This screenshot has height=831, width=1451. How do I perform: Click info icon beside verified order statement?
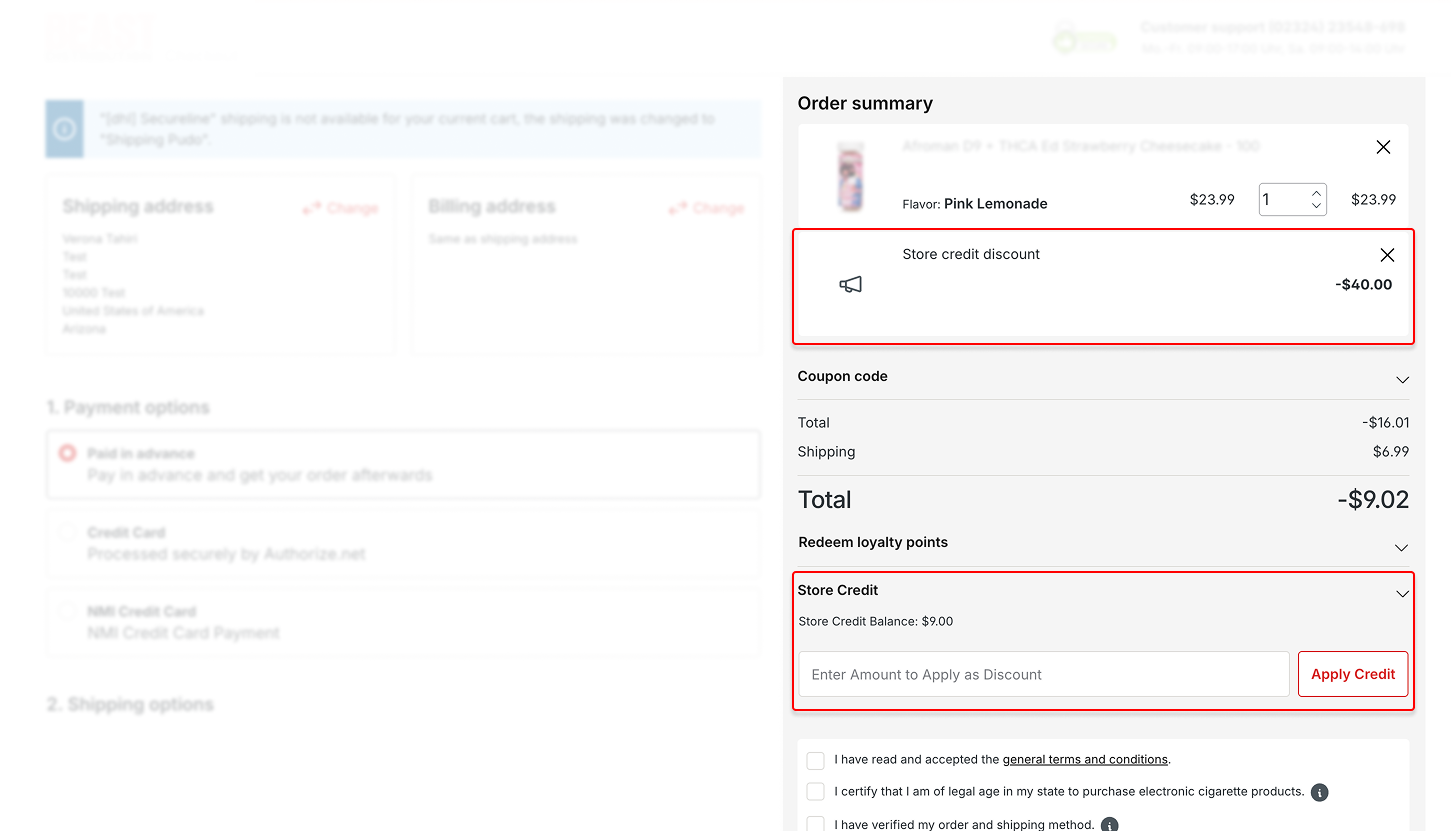[1109, 825]
